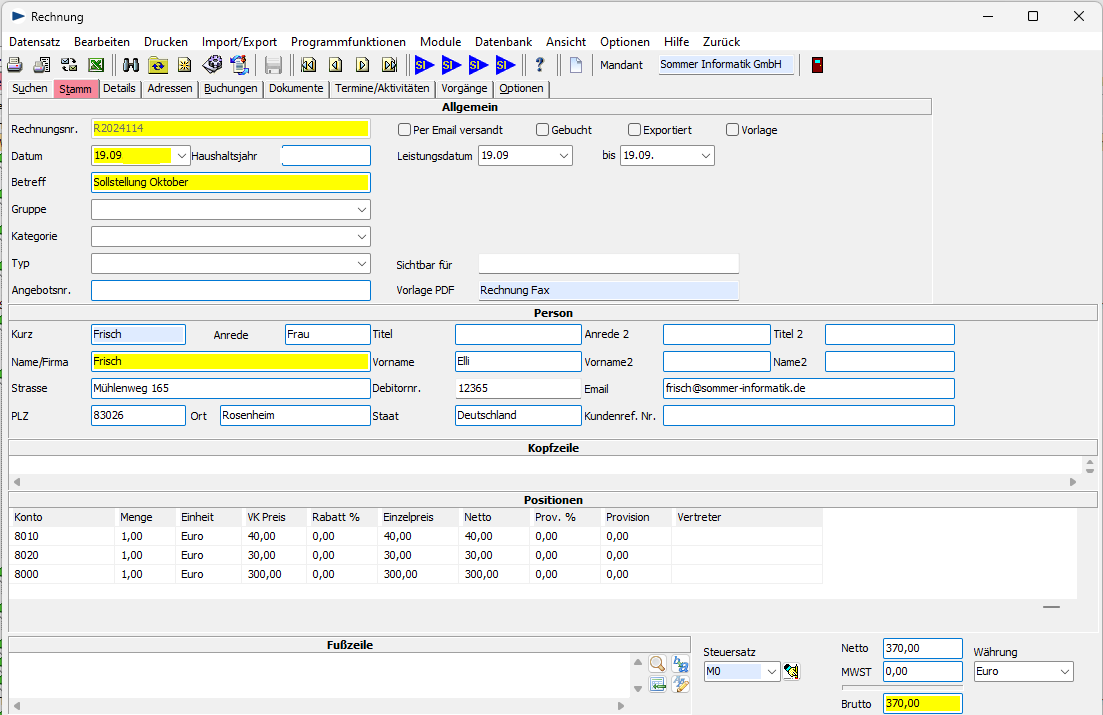Tick the Gebucht checkbox
The width and height of the screenshot is (1103, 715).
(543, 130)
